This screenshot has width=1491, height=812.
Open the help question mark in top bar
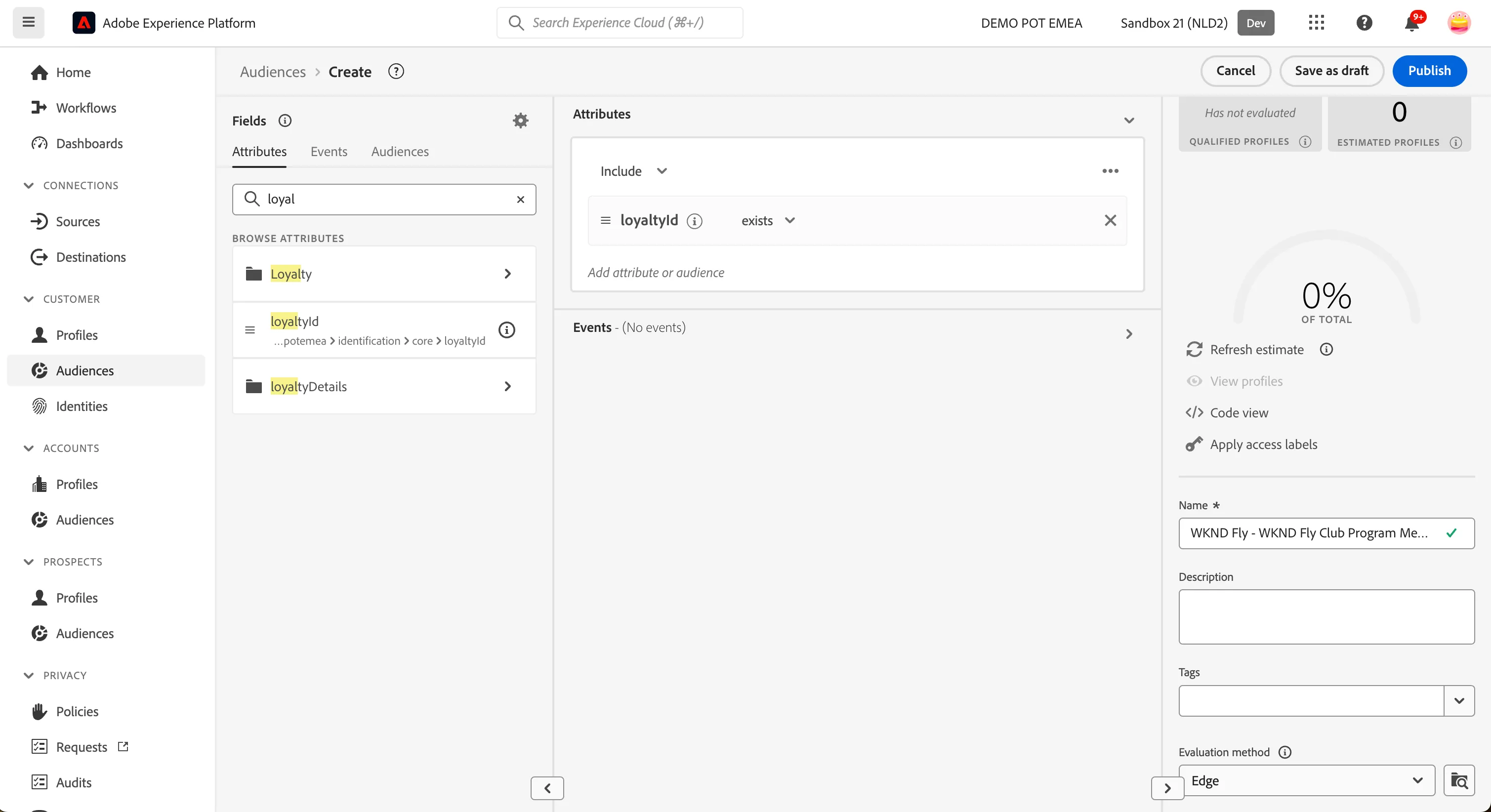coord(1364,23)
